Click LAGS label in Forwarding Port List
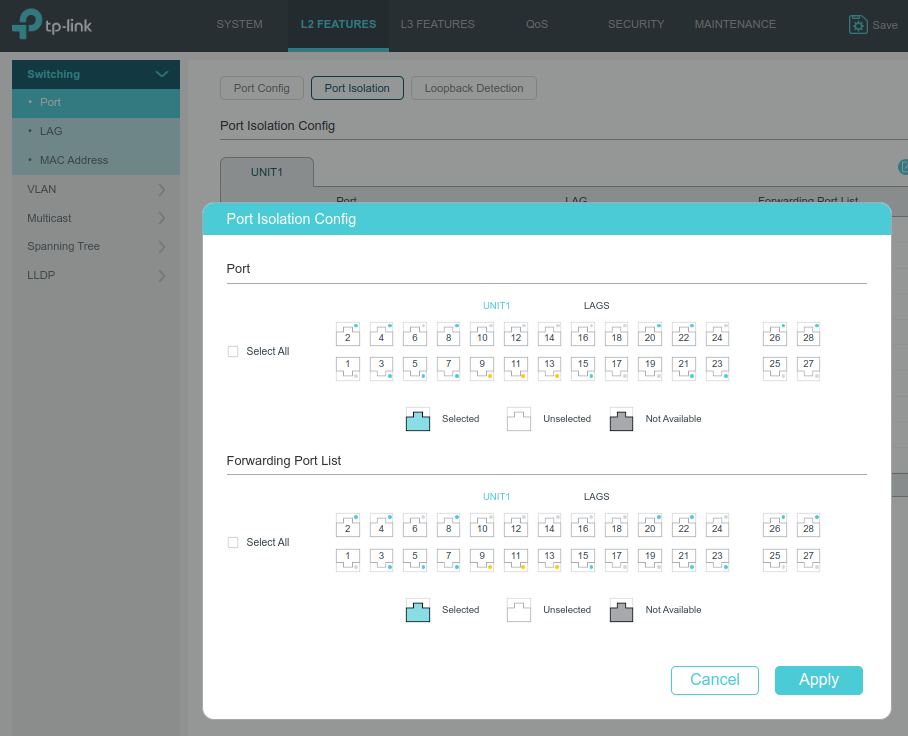This screenshot has height=736, width=908. [596, 497]
